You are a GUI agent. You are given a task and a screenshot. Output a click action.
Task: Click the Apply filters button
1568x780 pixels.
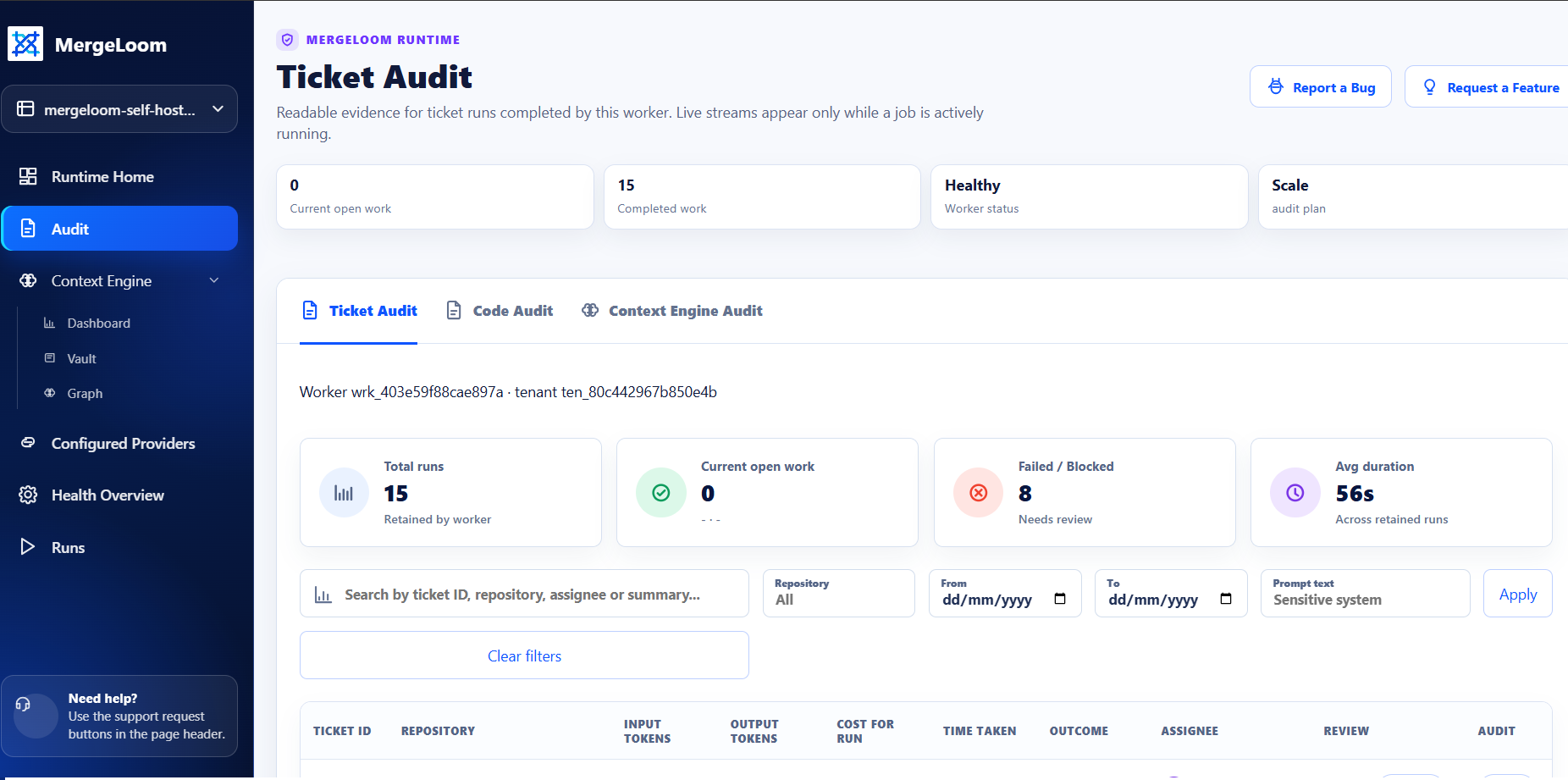[x=1518, y=594]
